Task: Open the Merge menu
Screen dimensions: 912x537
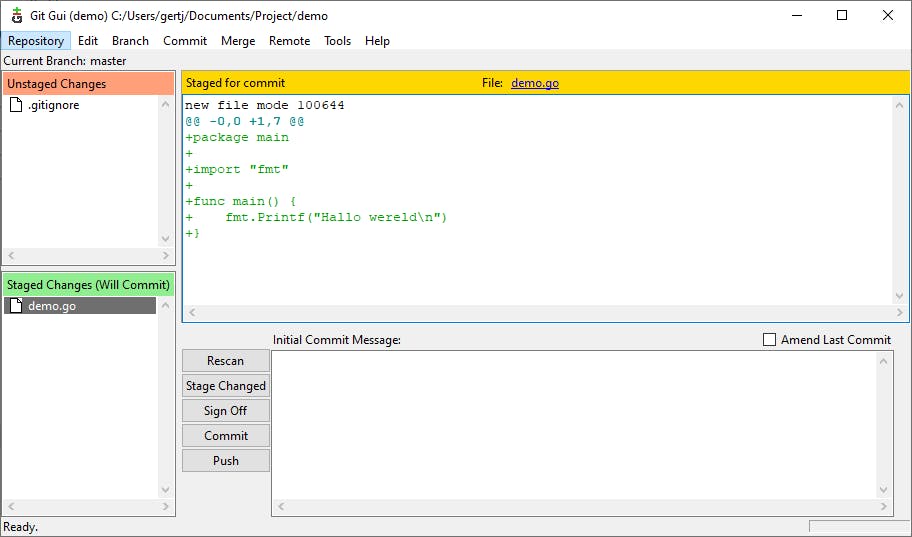Action: tap(238, 41)
